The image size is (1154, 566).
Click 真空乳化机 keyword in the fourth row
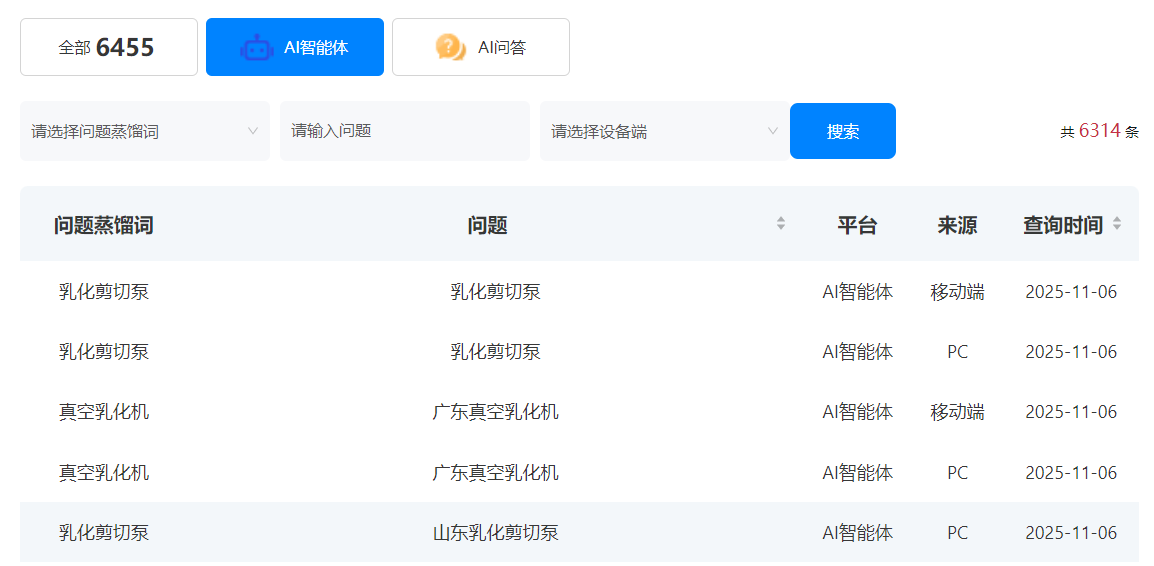pos(104,472)
